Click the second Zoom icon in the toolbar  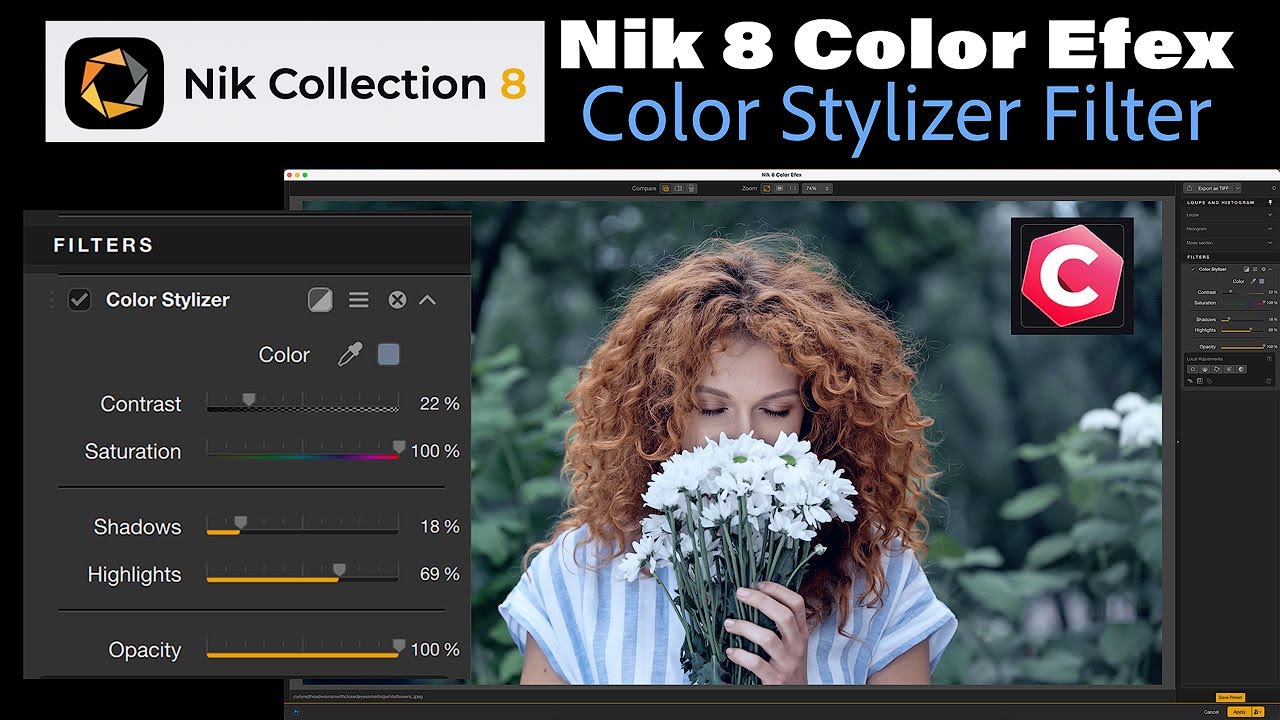tap(779, 188)
